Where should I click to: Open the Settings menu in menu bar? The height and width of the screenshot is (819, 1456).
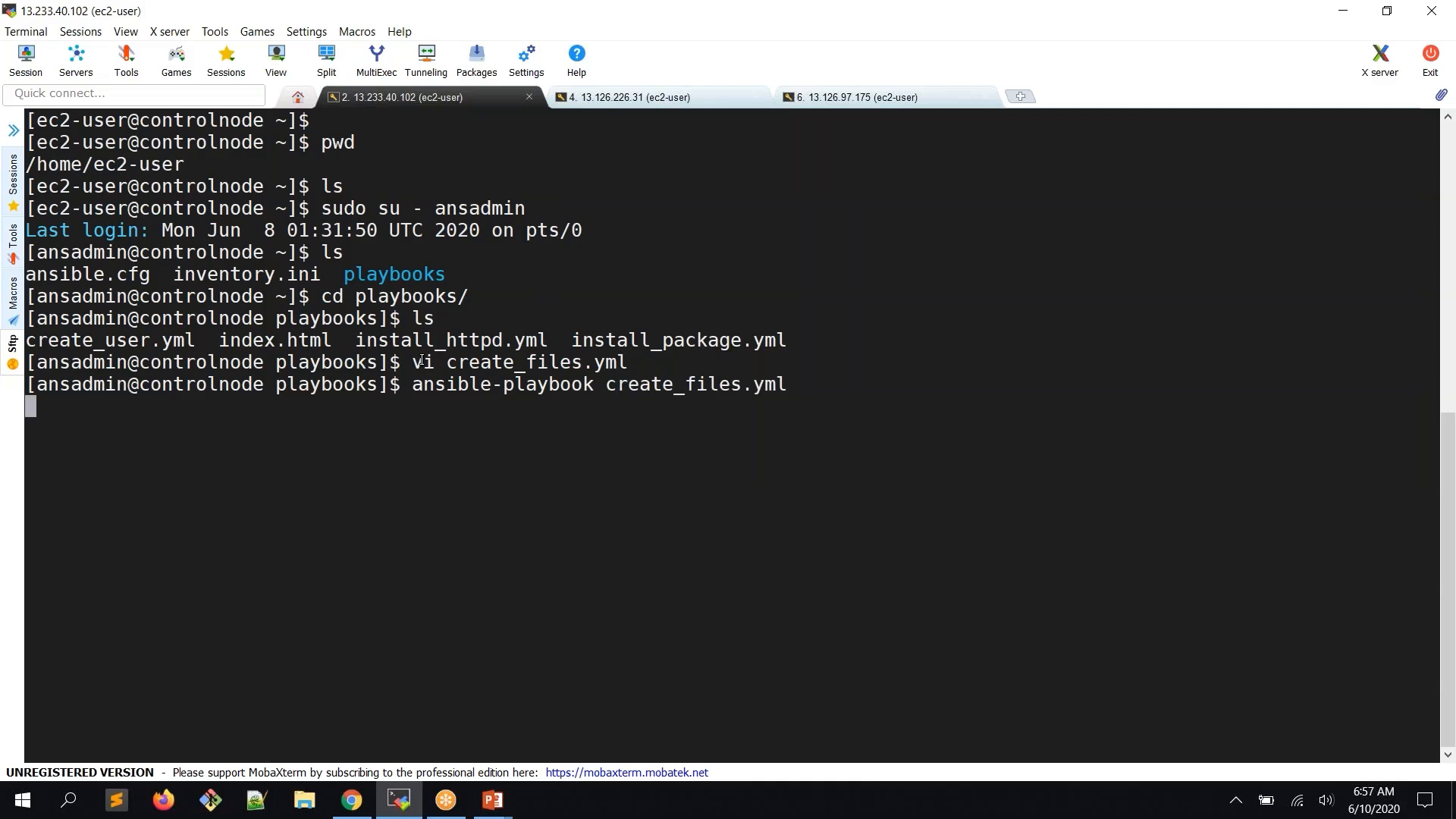tap(306, 31)
